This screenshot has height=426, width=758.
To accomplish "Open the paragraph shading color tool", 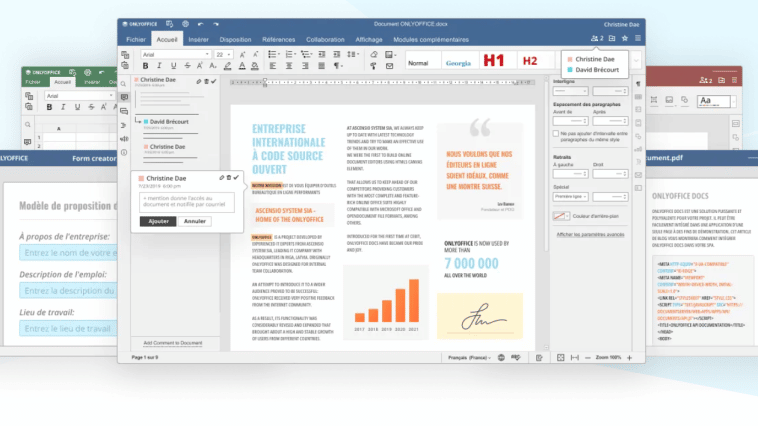I will [255, 66].
